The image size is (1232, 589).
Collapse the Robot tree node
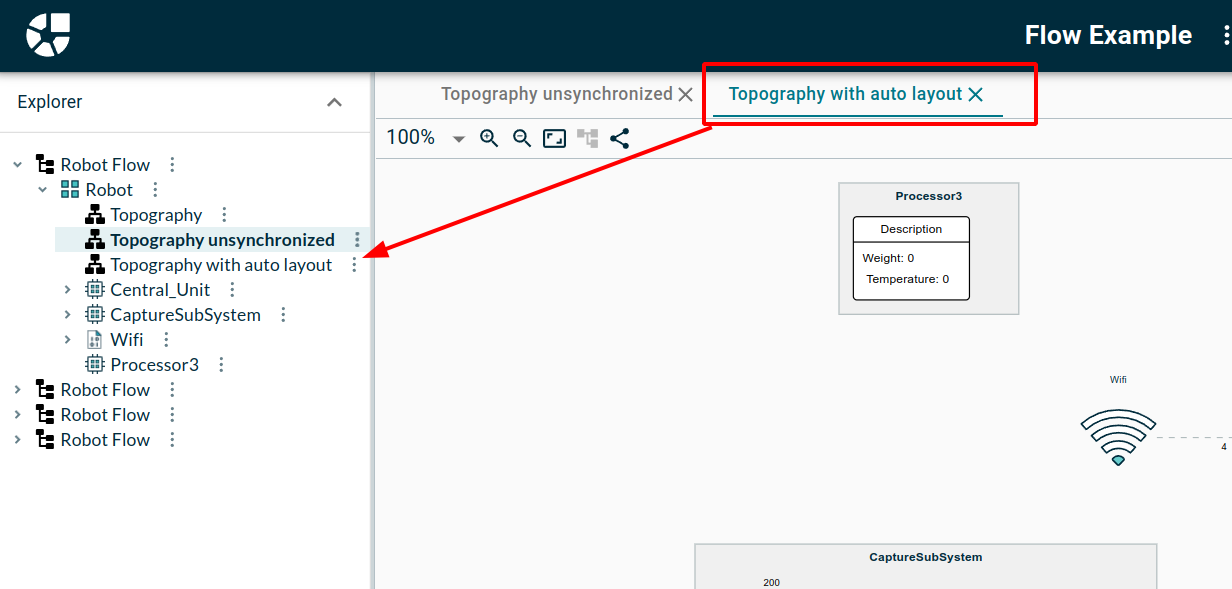tap(42, 190)
